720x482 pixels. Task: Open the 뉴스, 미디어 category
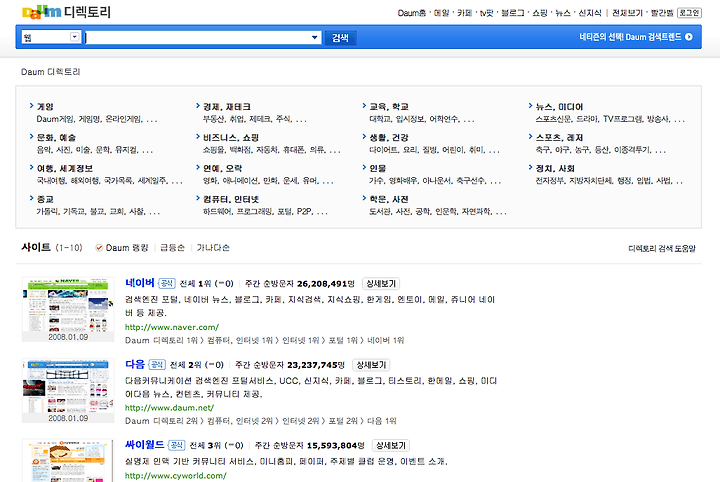[559, 106]
